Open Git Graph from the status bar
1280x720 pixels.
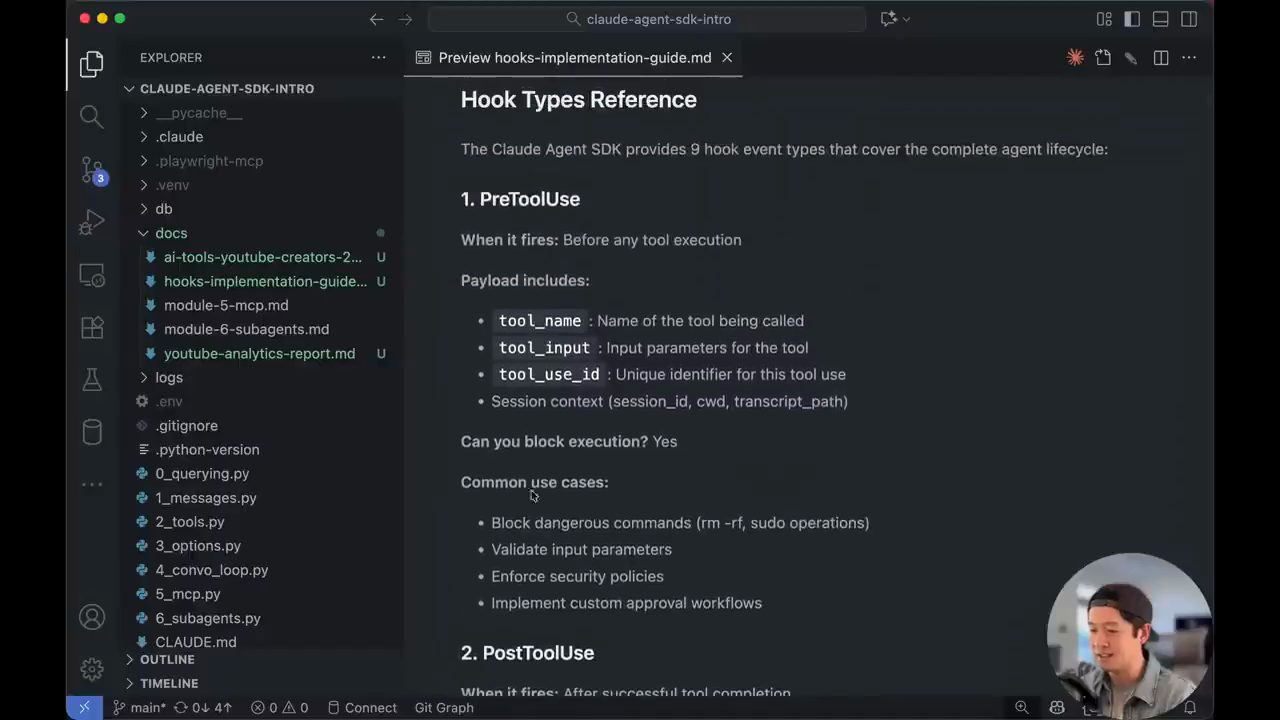pyautogui.click(x=444, y=708)
